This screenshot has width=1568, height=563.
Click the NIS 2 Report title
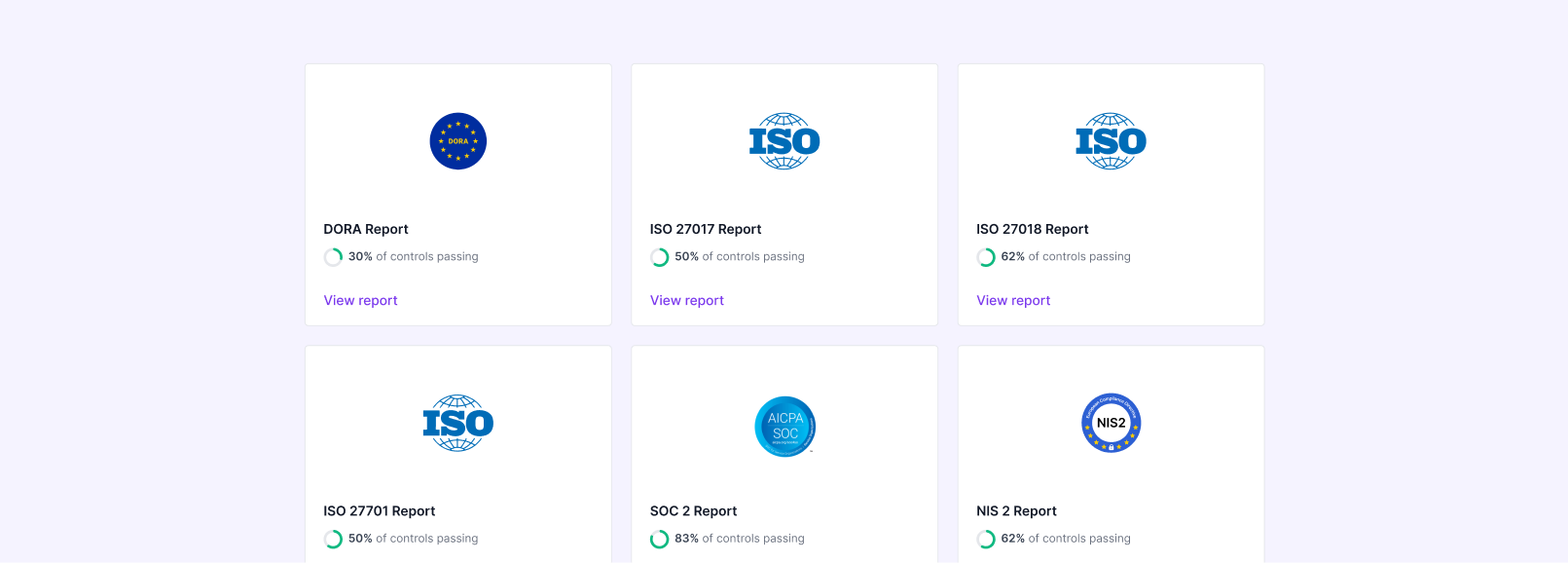tap(1016, 510)
